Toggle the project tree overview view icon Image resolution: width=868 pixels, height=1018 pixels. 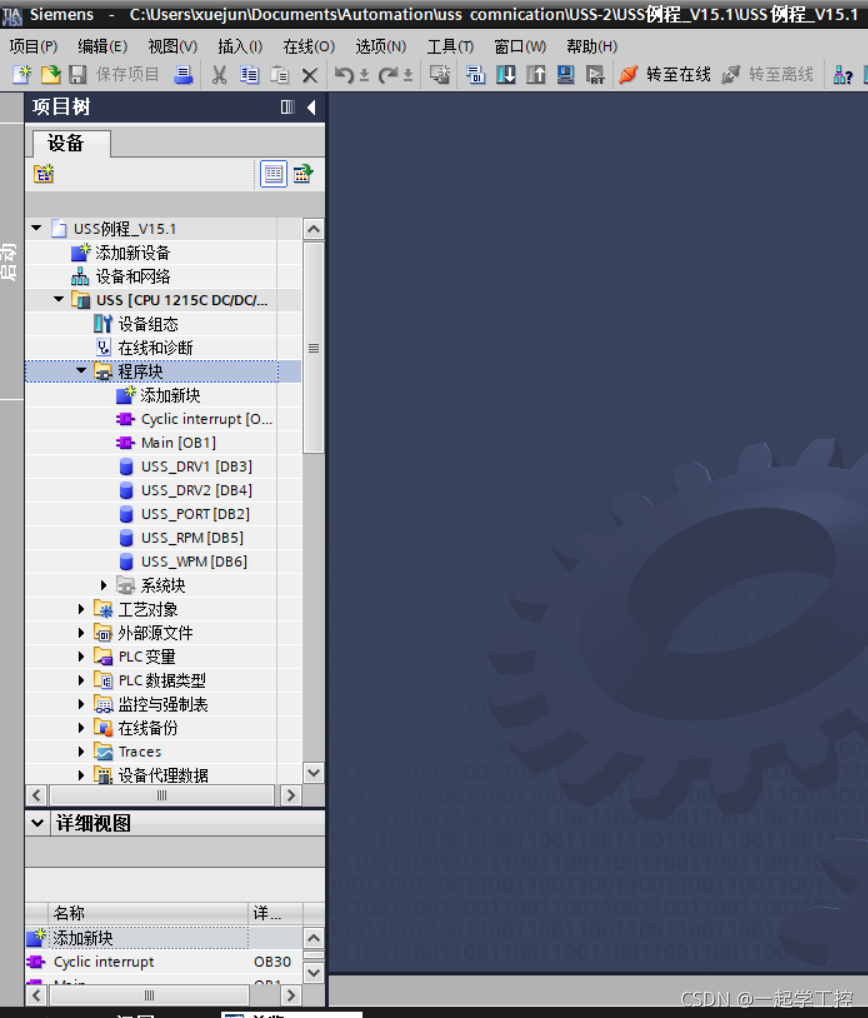click(273, 174)
